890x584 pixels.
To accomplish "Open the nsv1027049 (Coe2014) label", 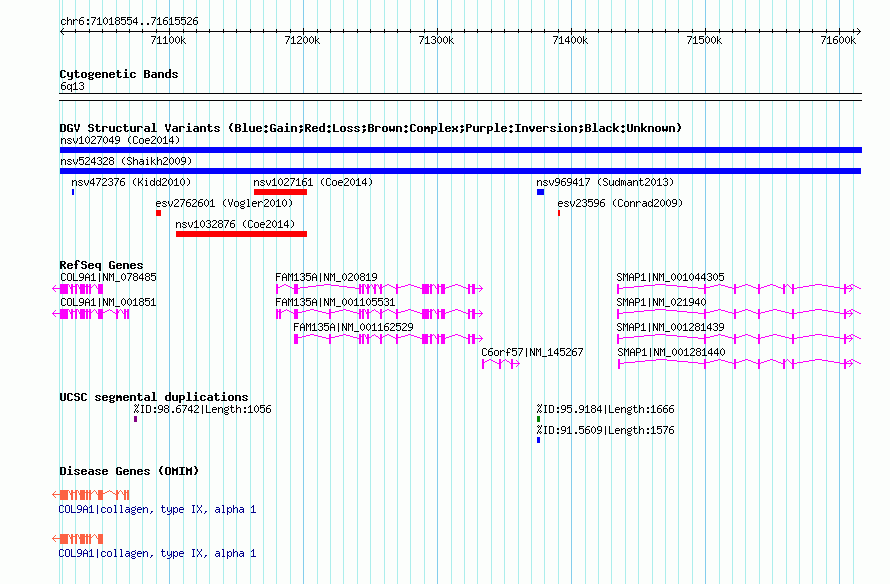I will click(x=120, y=140).
